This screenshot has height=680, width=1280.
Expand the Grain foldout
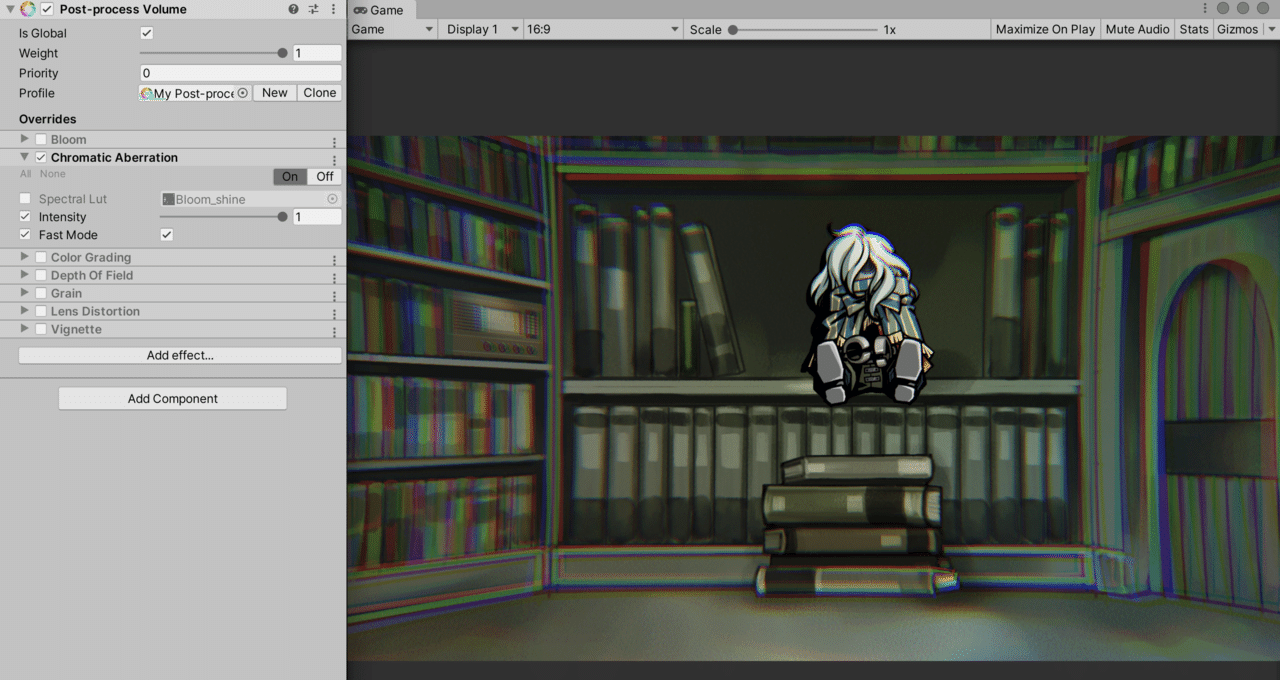25,293
